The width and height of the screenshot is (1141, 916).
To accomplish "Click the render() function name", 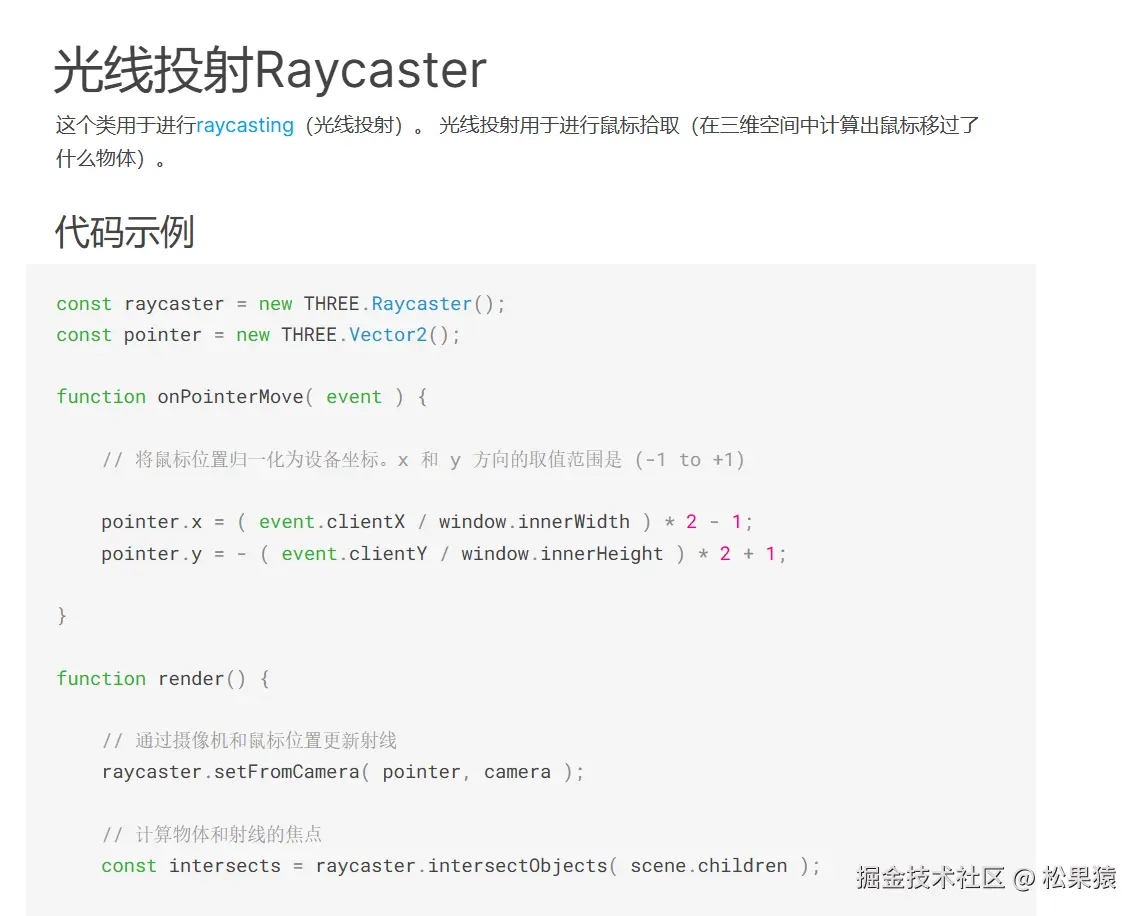I will coord(202,679).
